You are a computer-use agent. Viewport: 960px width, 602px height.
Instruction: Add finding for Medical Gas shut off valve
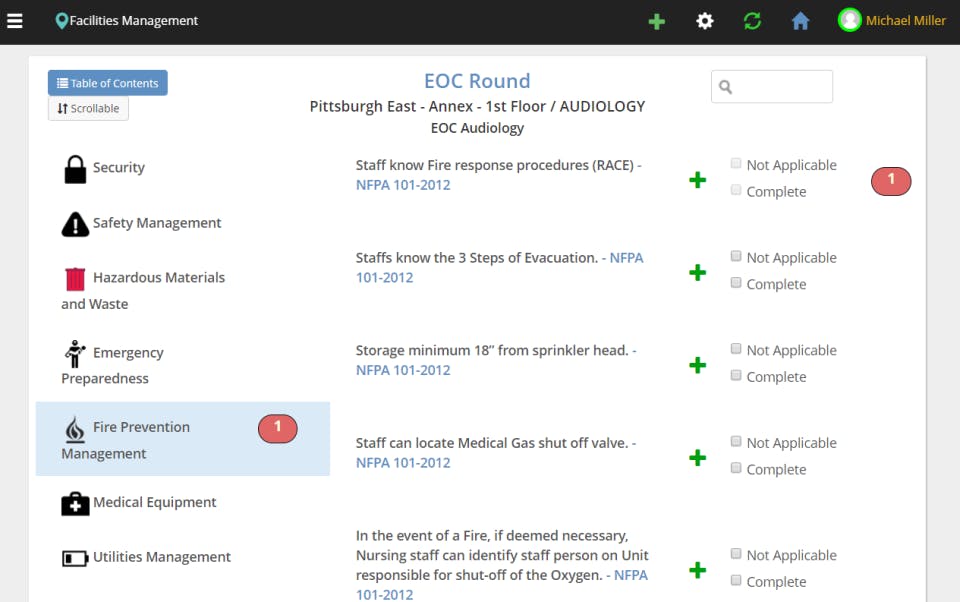[x=698, y=458]
